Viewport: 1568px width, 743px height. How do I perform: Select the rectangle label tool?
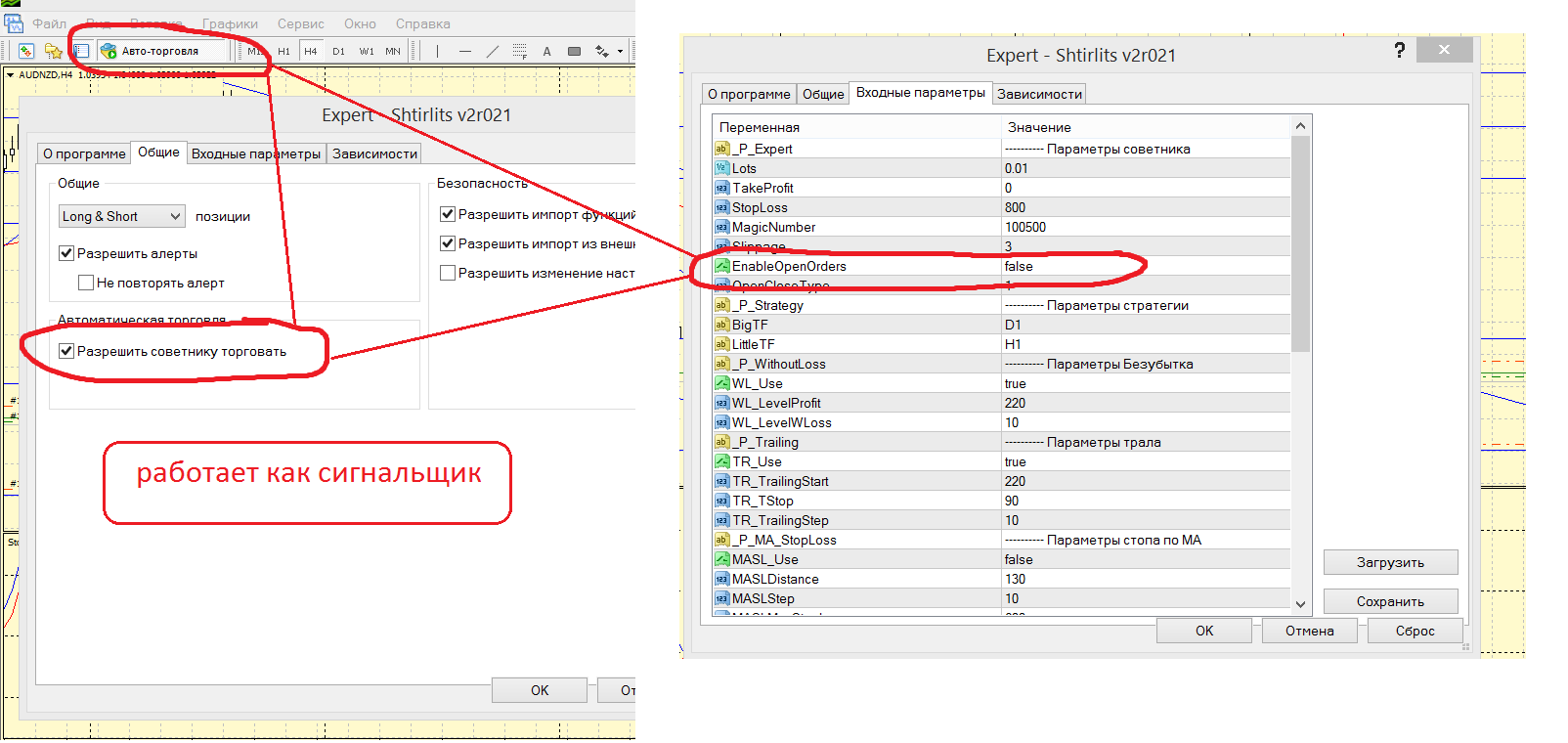tap(574, 51)
